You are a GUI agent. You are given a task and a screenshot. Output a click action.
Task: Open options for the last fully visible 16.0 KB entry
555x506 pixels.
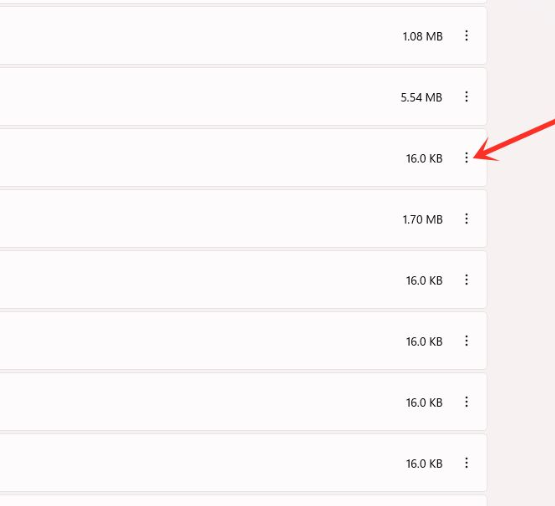pyautogui.click(x=466, y=463)
